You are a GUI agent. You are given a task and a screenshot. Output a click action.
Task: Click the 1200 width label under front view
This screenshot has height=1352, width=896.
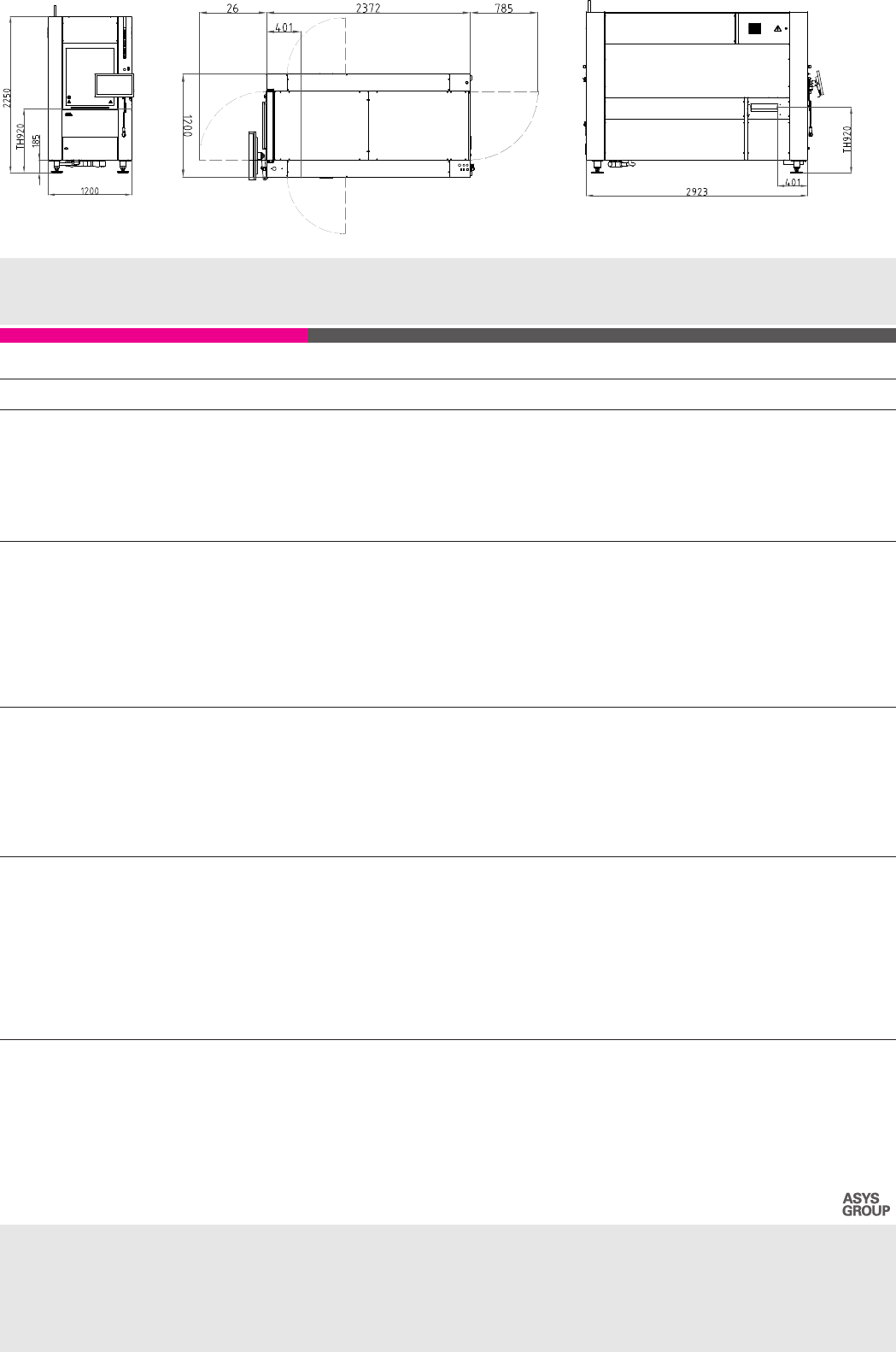(x=90, y=191)
